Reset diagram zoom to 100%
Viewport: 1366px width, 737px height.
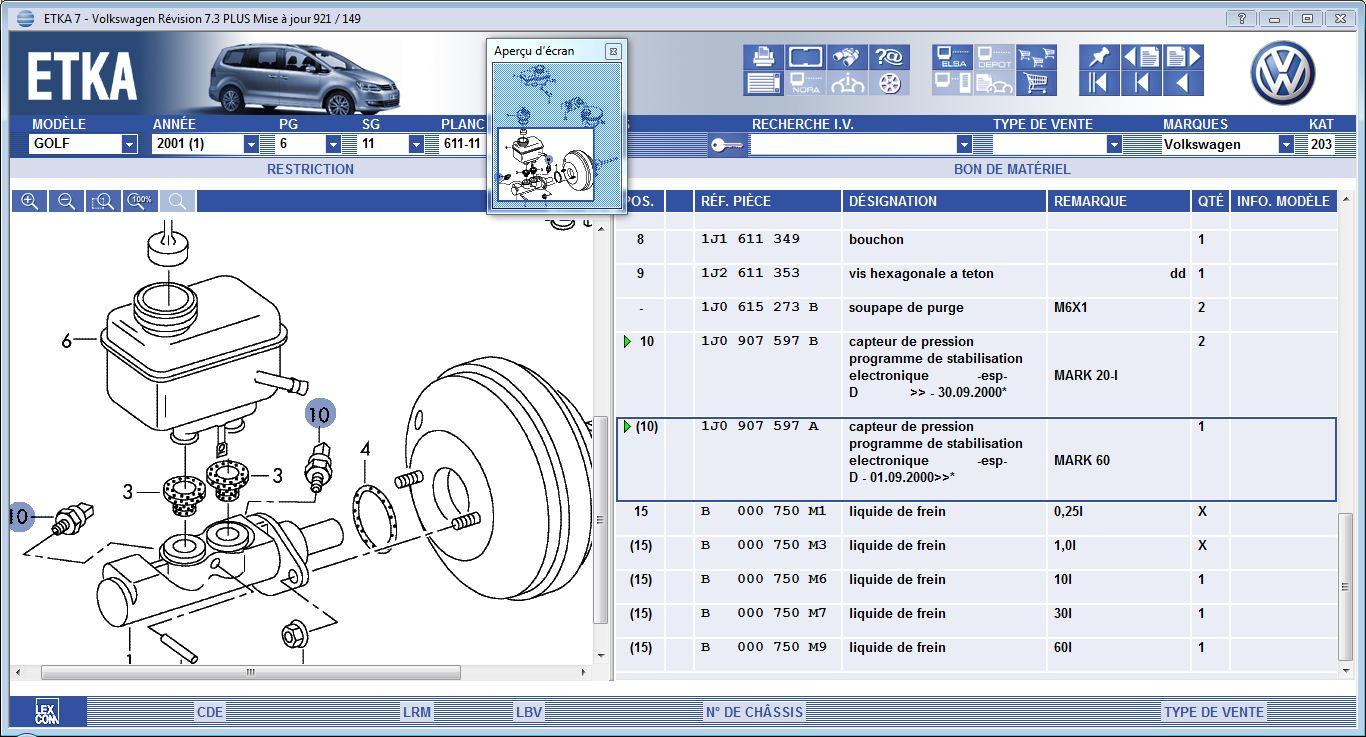140,201
